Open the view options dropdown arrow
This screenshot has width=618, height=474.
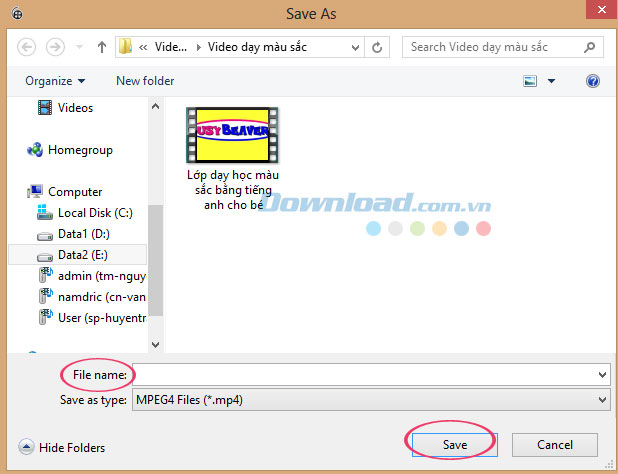click(x=551, y=81)
